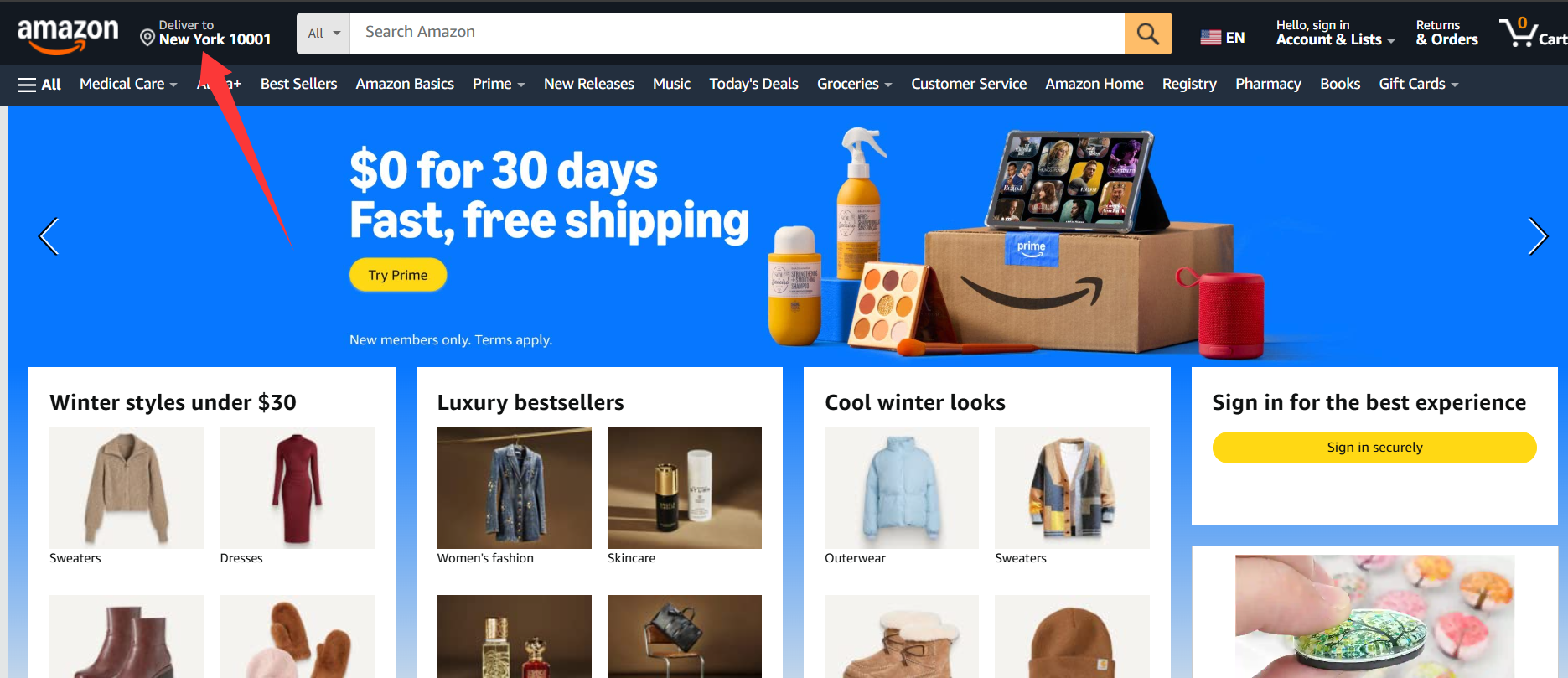Open the Dresses thumbnail image
This screenshot has height=678, width=1568.
coord(297,488)
